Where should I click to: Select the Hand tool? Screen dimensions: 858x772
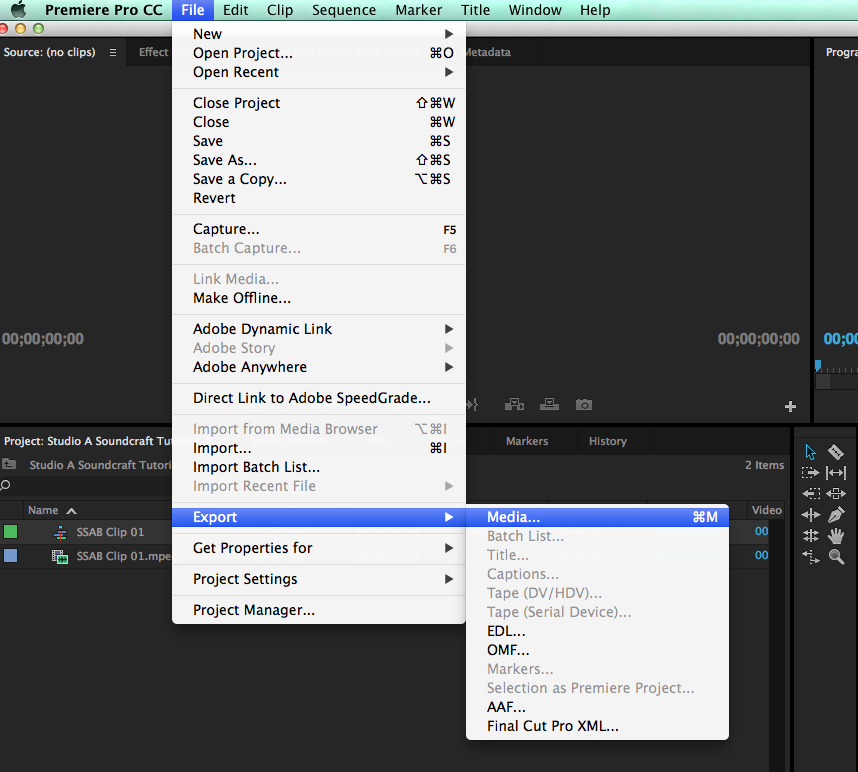pos(836,536)
